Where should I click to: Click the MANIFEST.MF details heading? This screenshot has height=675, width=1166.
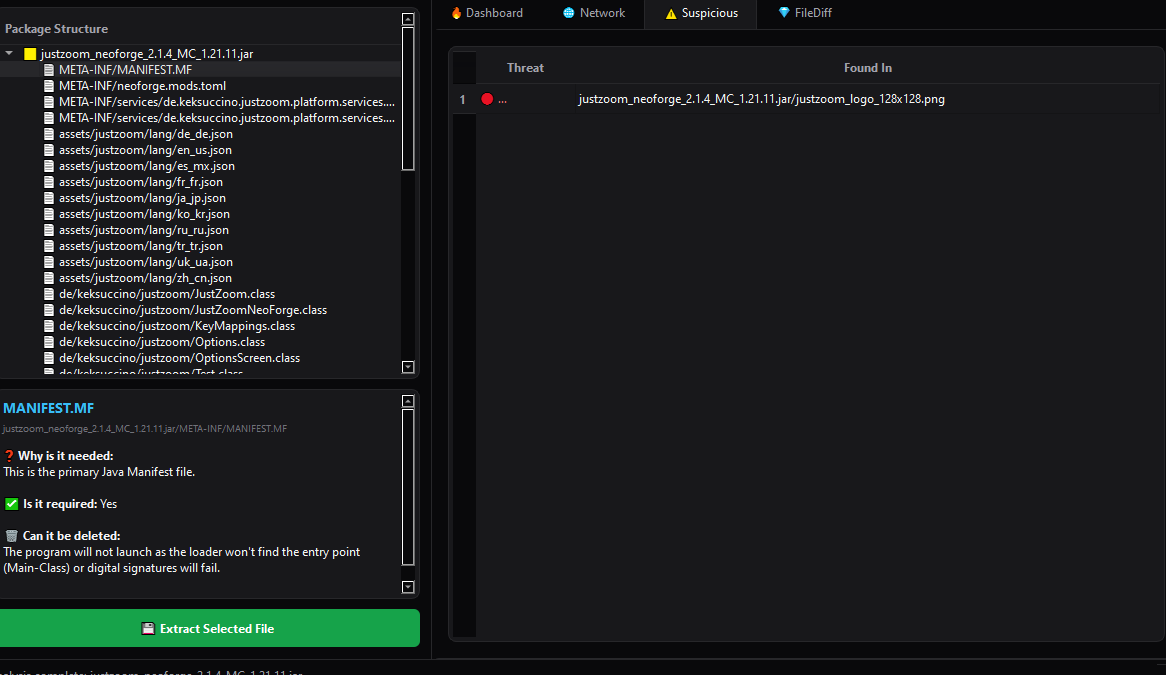[x=48, y=408]
